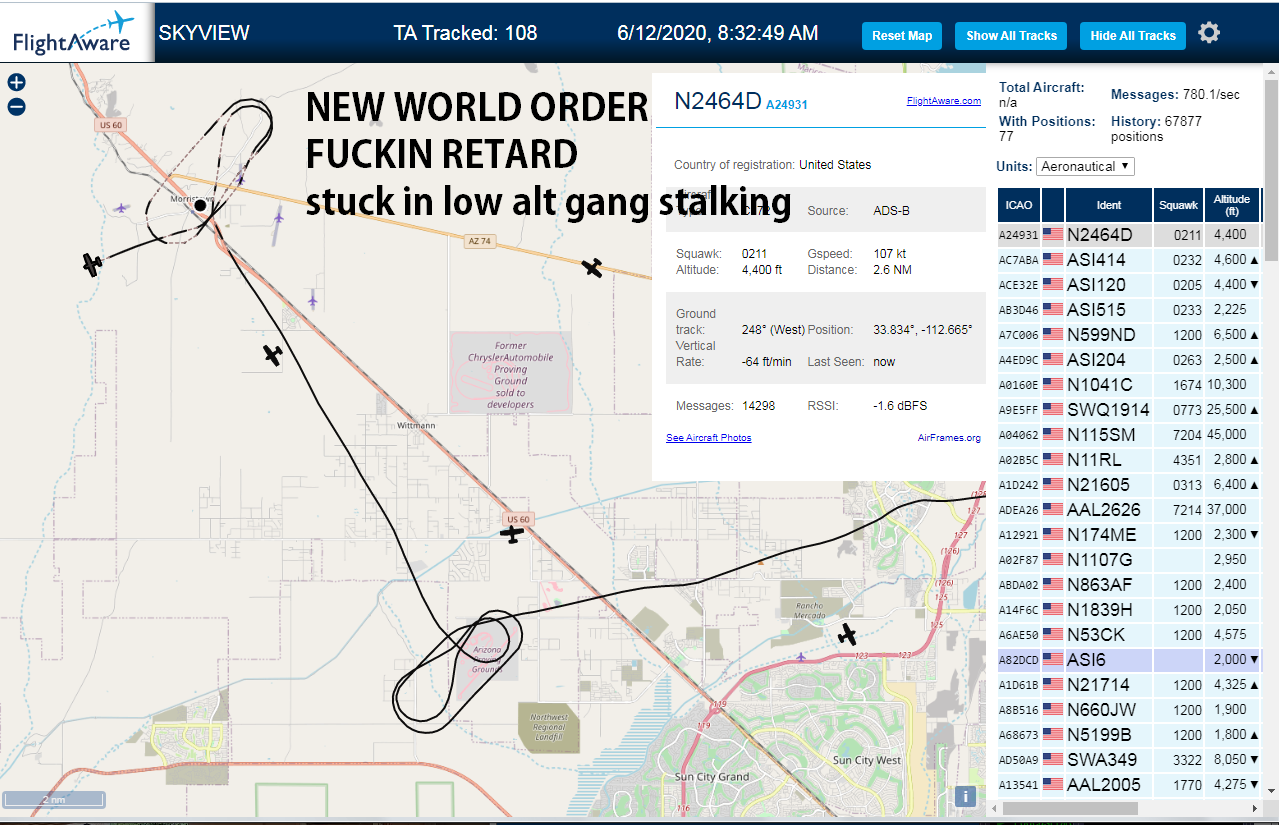1279x825 pixels.
Task: Click ICAO code A82DCD cell
Action: coord(1019,660)
